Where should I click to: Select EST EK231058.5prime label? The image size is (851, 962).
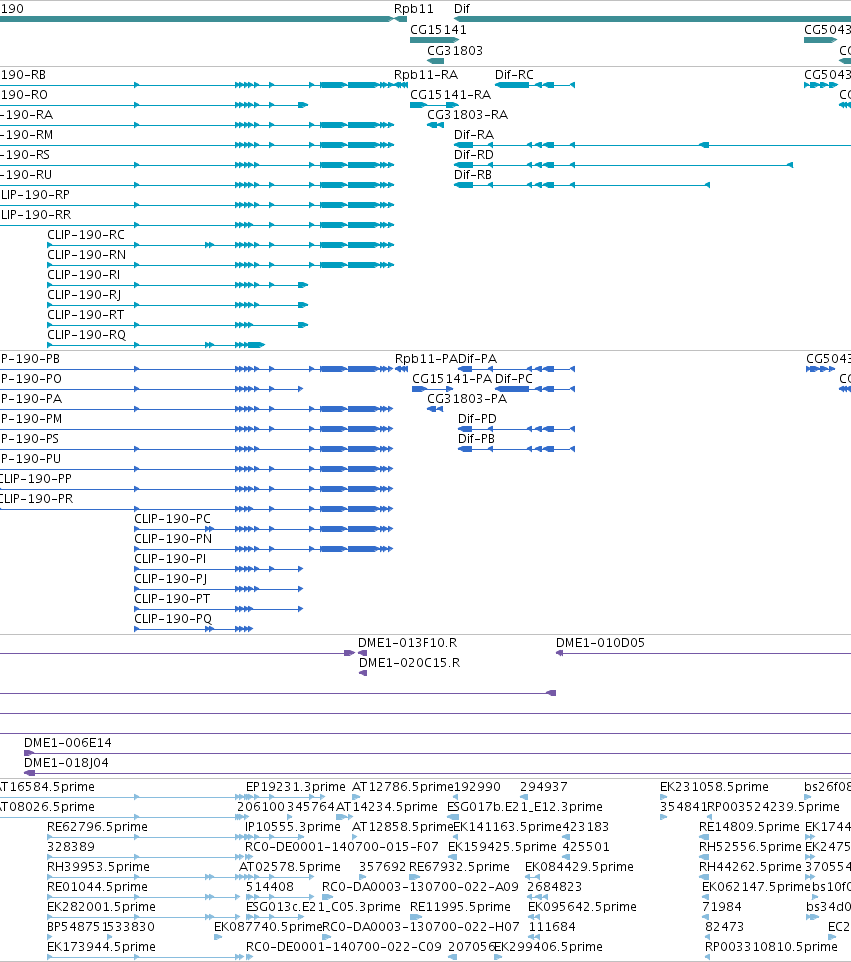coord(714,787)
